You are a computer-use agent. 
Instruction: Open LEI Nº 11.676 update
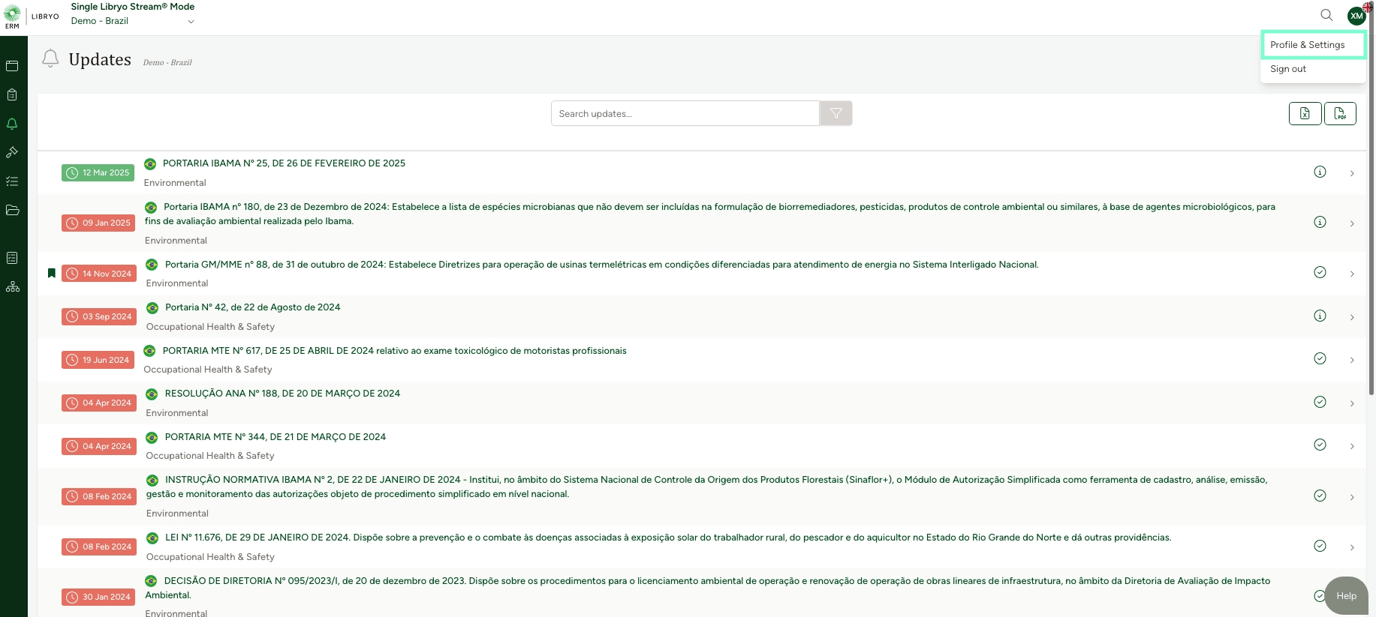click(668, 538)
